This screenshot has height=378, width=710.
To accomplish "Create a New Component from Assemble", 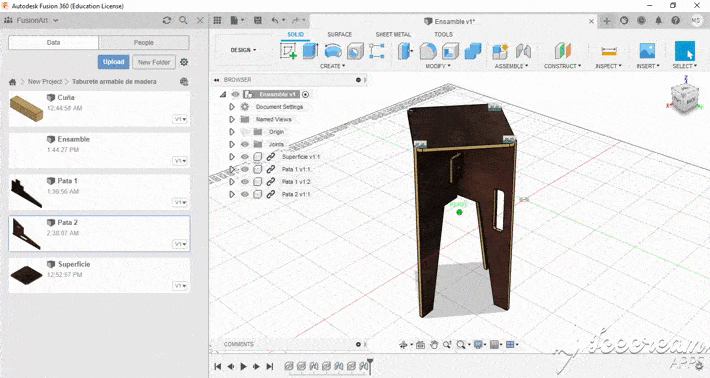I will pos(500,51).
